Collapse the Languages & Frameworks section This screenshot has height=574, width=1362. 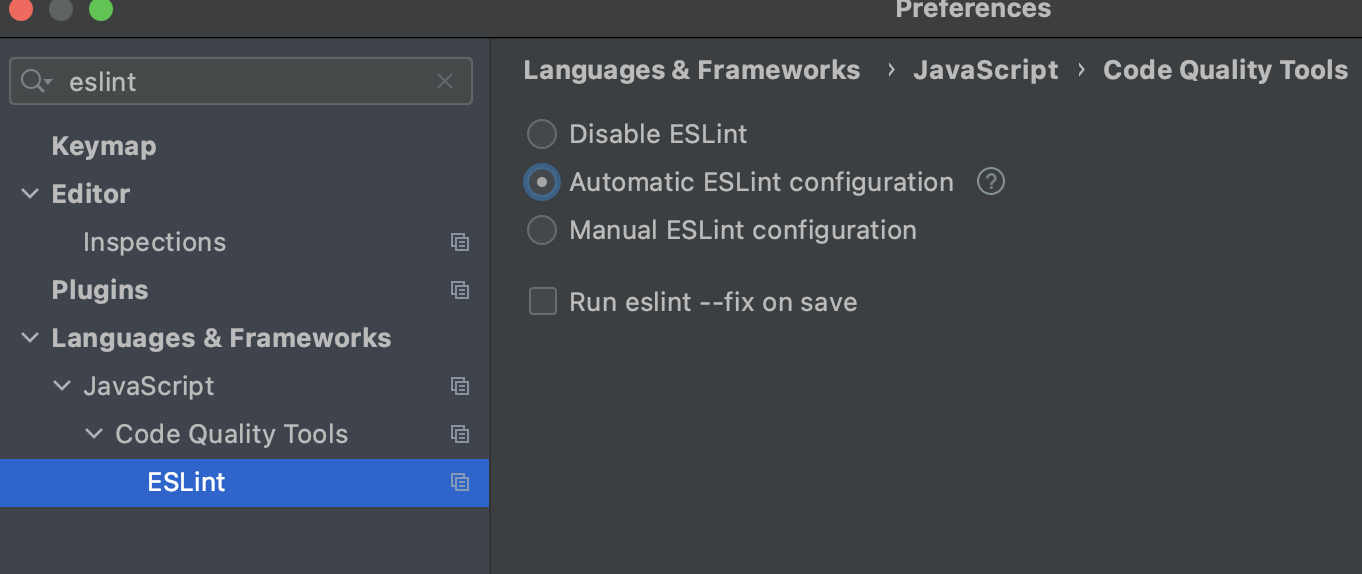click(x=30, y=338)
